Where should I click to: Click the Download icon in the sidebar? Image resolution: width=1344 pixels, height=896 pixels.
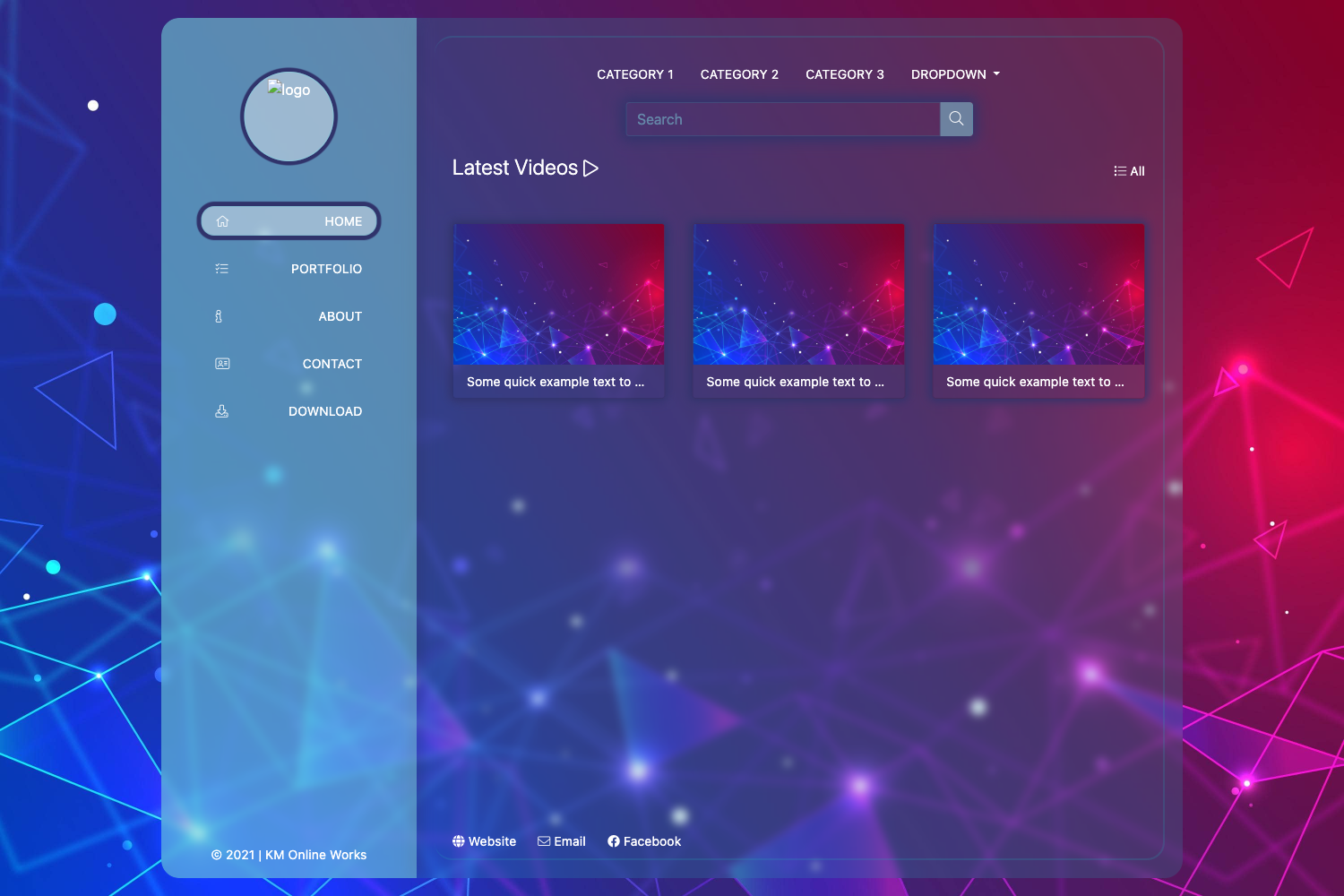click(221, 410)
